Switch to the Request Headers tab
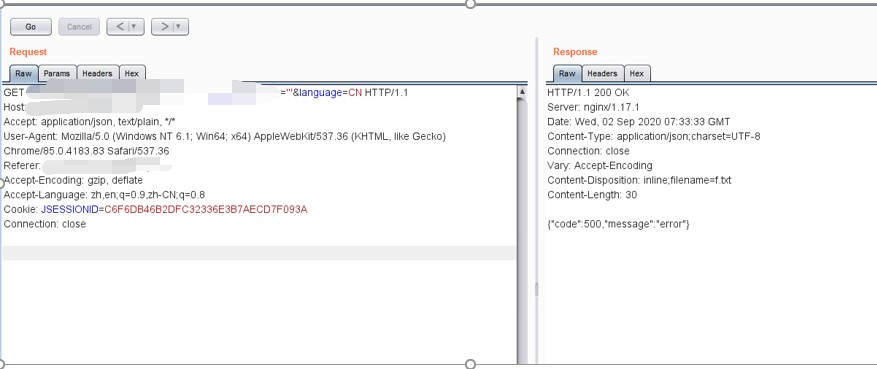The height and width of the screenshot is (369, 877). point(97,73)
